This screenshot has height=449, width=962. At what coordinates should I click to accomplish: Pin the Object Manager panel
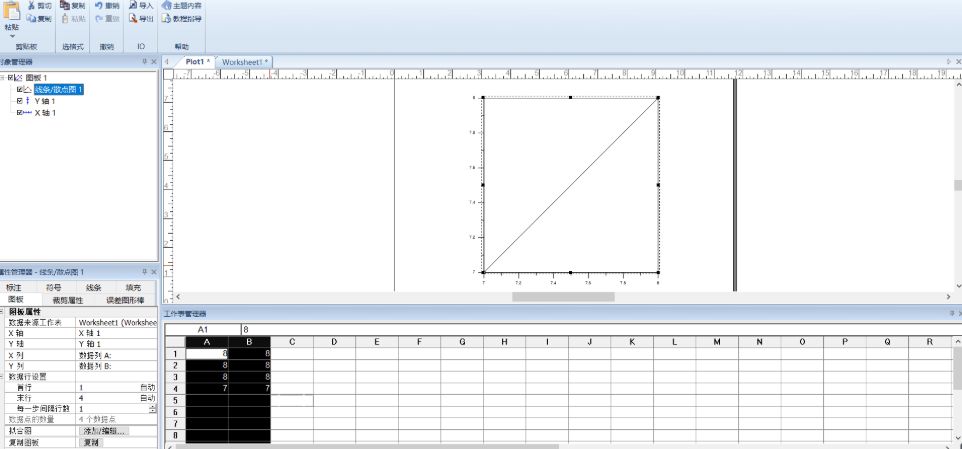tap(145, 61)
